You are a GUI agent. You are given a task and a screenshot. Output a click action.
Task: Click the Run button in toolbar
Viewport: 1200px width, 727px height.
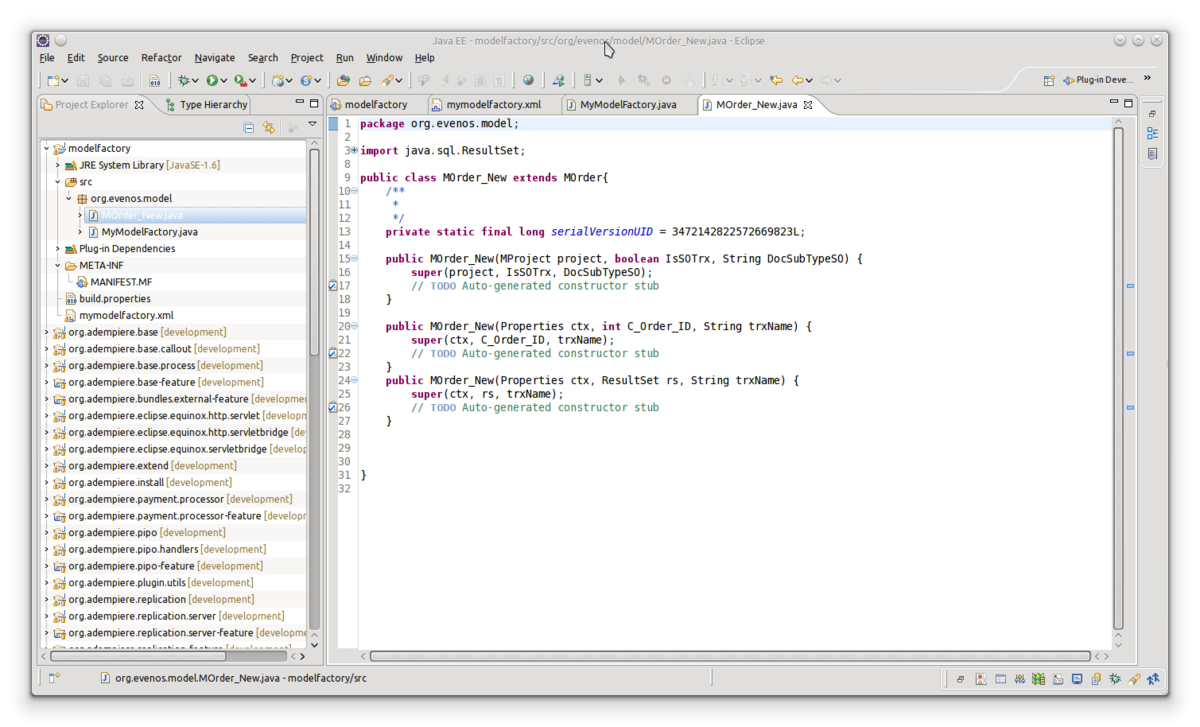pos(212,80)
